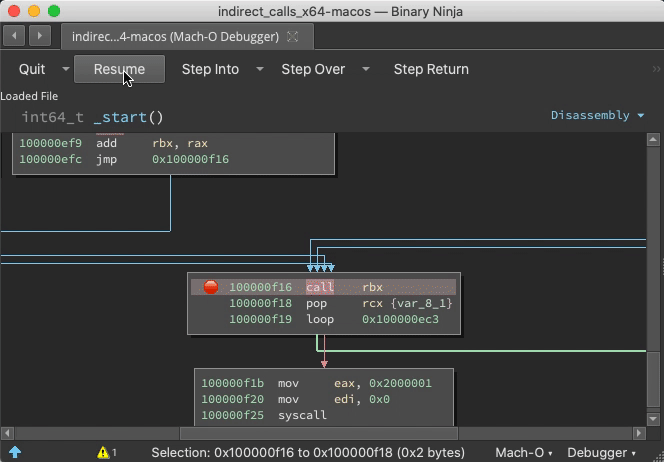Expand the toolbar overflow chevron
Screen dimensions: 664x462
point(656,69)
